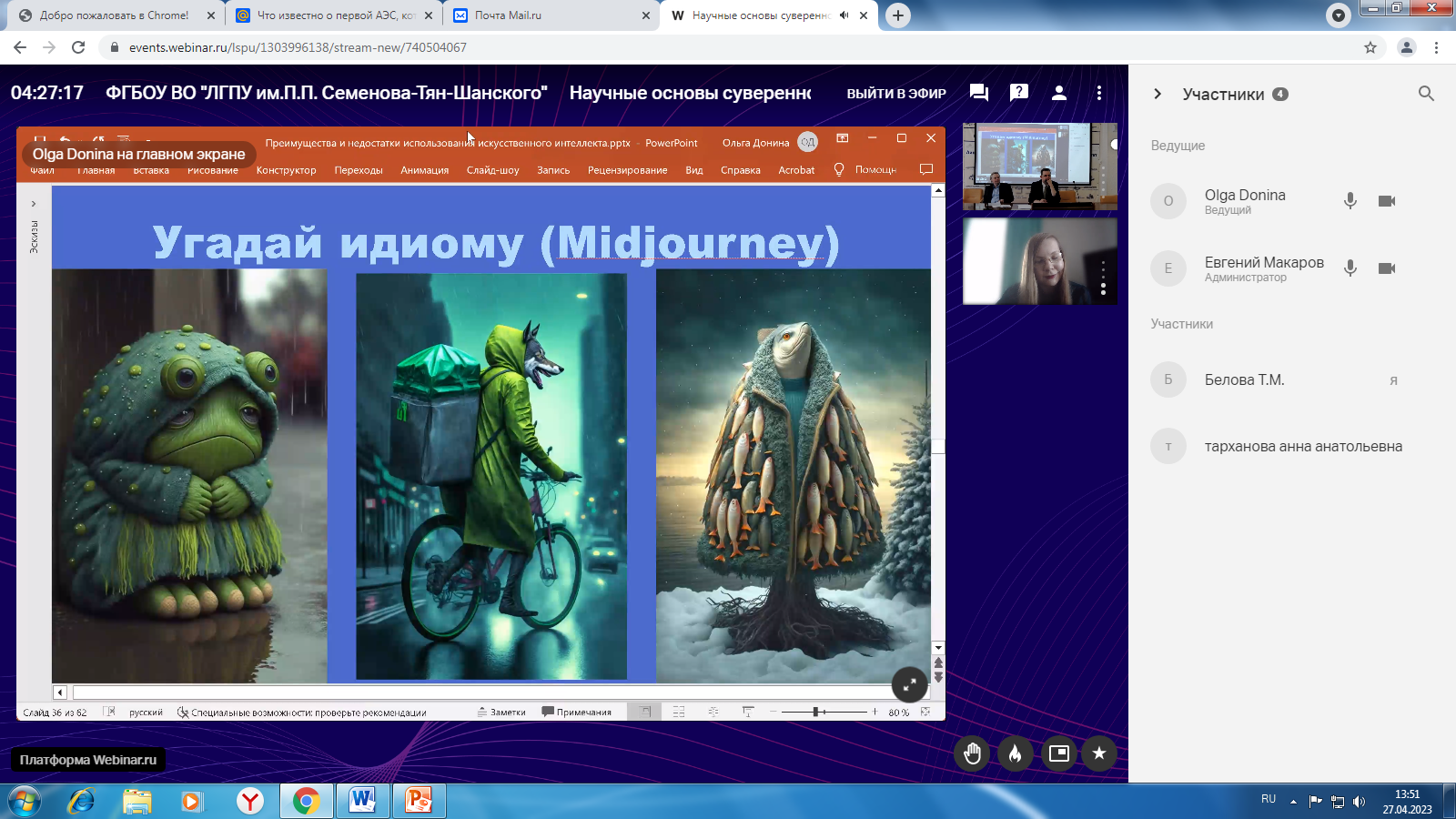Open the Acrobat ribbon tab
The width and height of the screenshot is (1456, 819).
796,170
